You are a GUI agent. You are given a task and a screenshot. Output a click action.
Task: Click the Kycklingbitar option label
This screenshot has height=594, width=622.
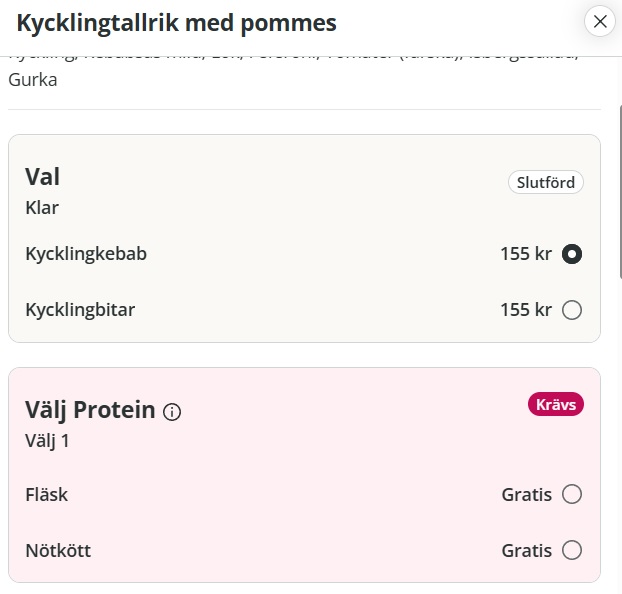click(80, 310)
